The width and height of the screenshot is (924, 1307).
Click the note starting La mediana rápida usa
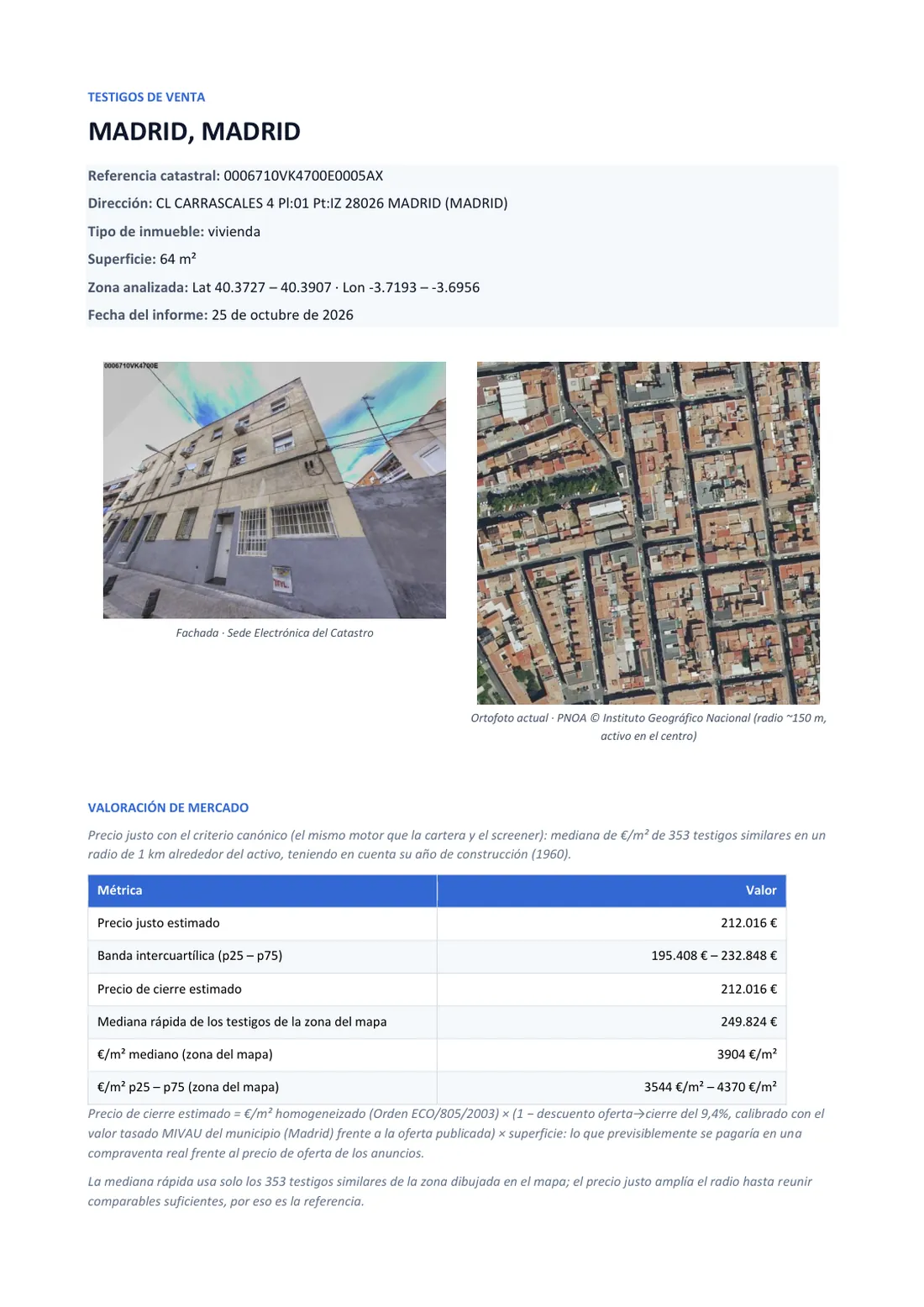(x=450, y=1192)
